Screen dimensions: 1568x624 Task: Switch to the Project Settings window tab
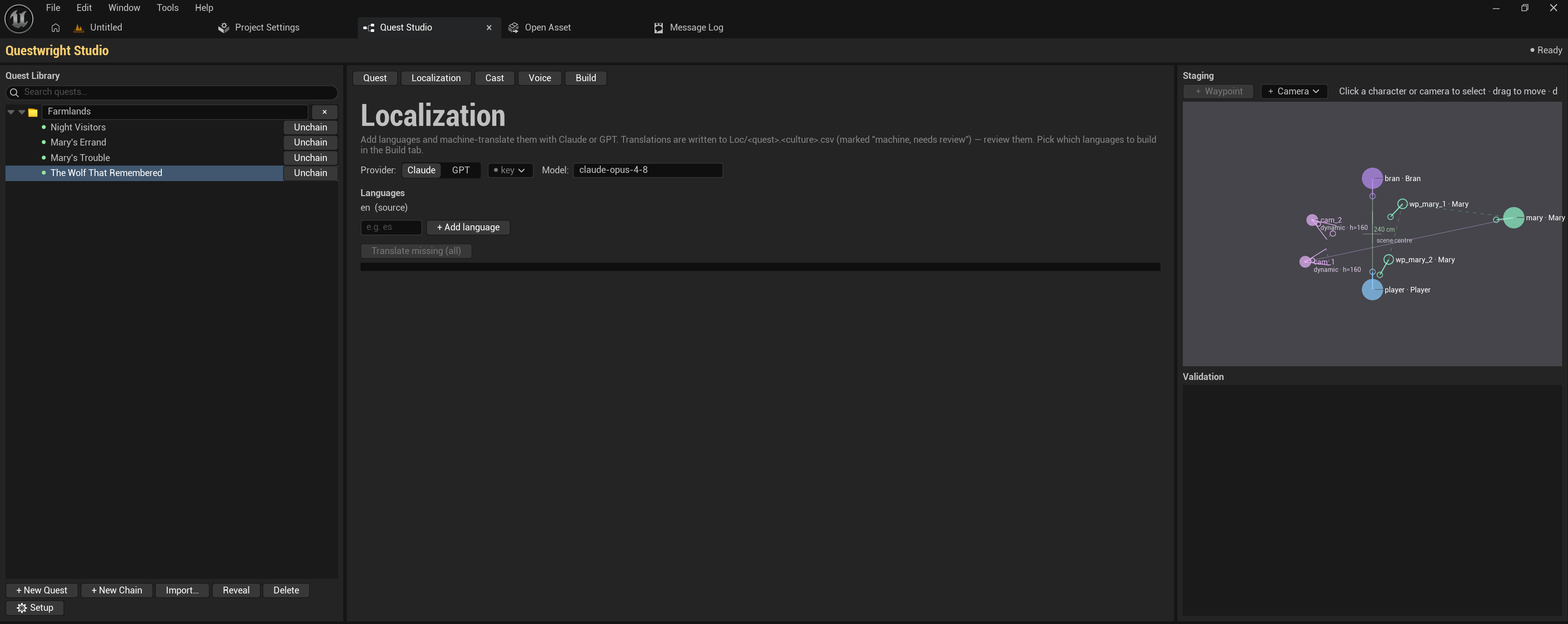tap(267, 27)
